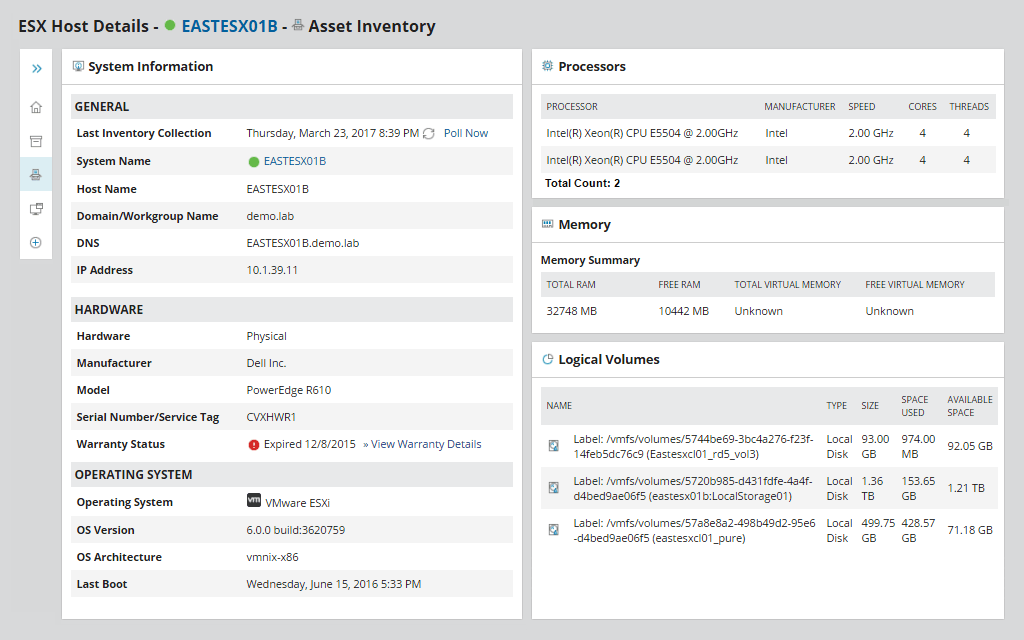Image resolution: width=1024 pixels, height=640 pixels.
Task: Select the archive box icon in the sidebar
Action: [x=36, y=140]
